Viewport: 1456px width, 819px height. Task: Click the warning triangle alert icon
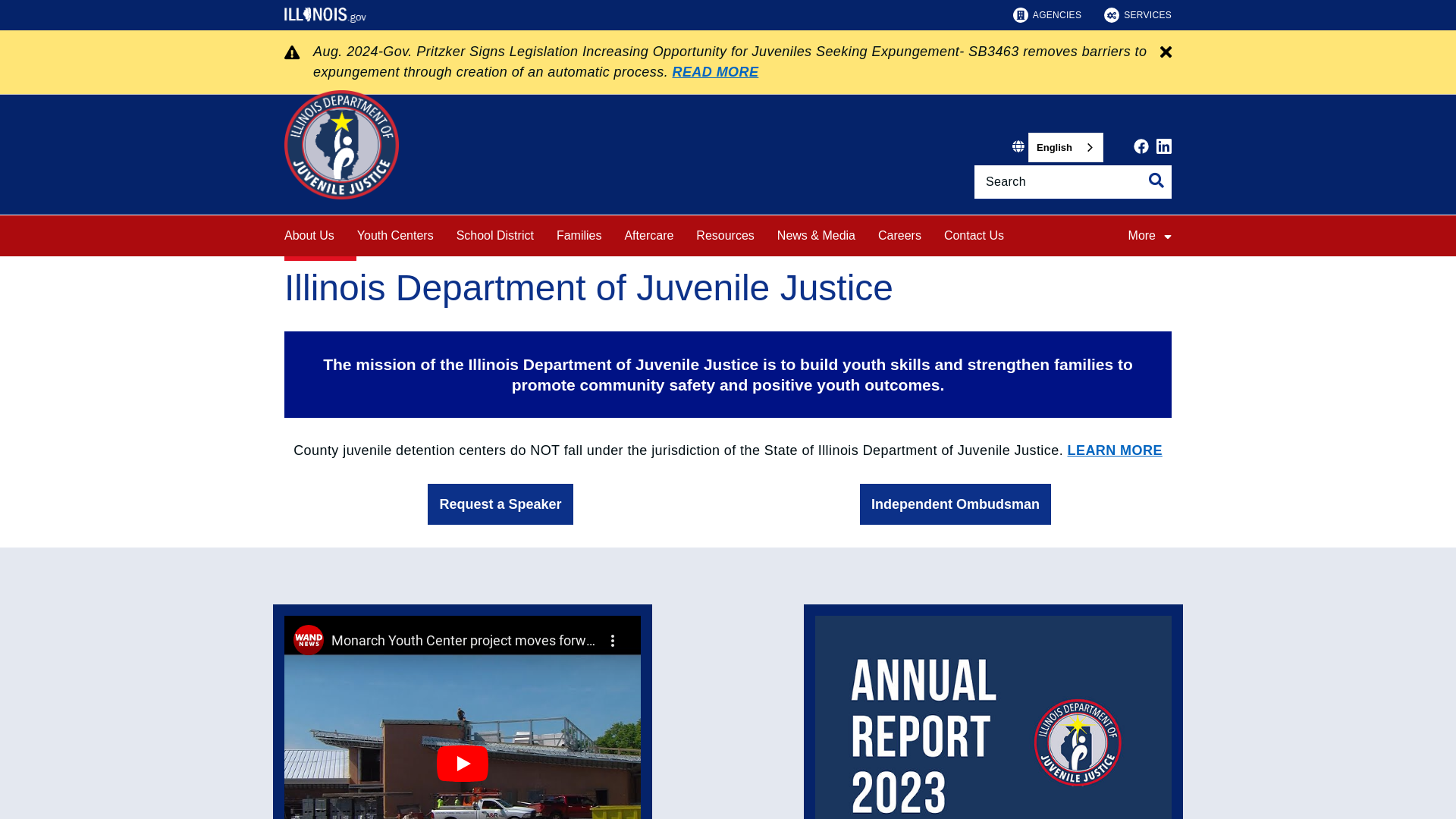pos(292,52)
